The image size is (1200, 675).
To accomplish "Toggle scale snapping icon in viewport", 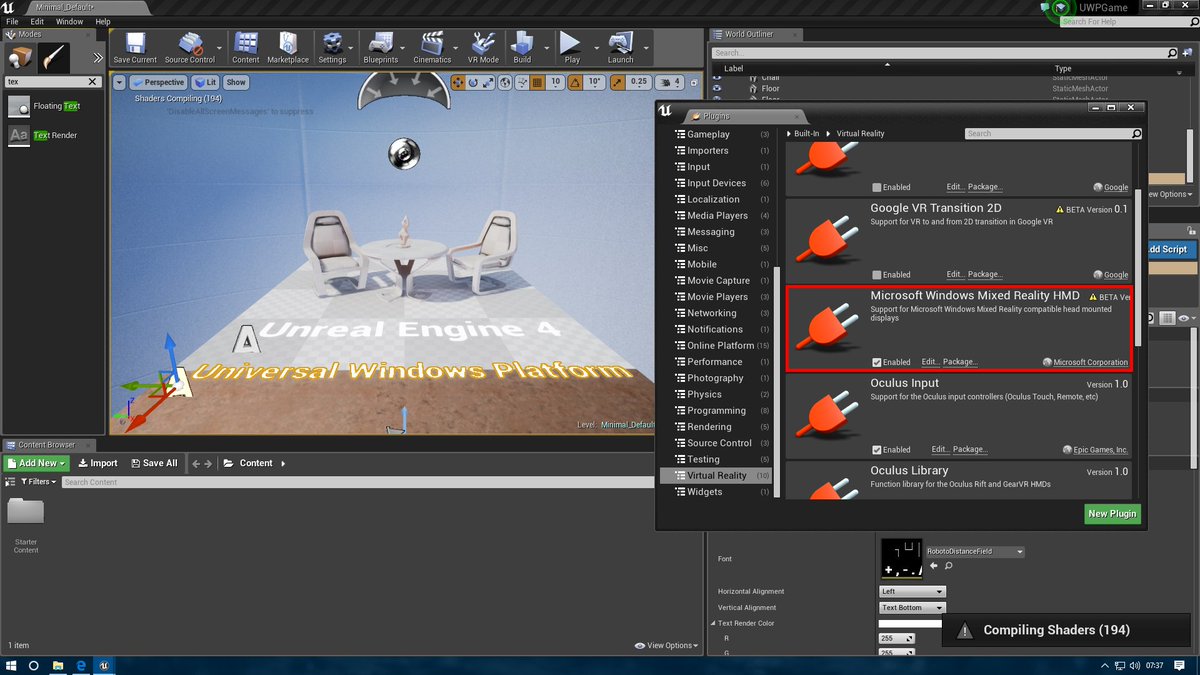I will coord(618,83).
